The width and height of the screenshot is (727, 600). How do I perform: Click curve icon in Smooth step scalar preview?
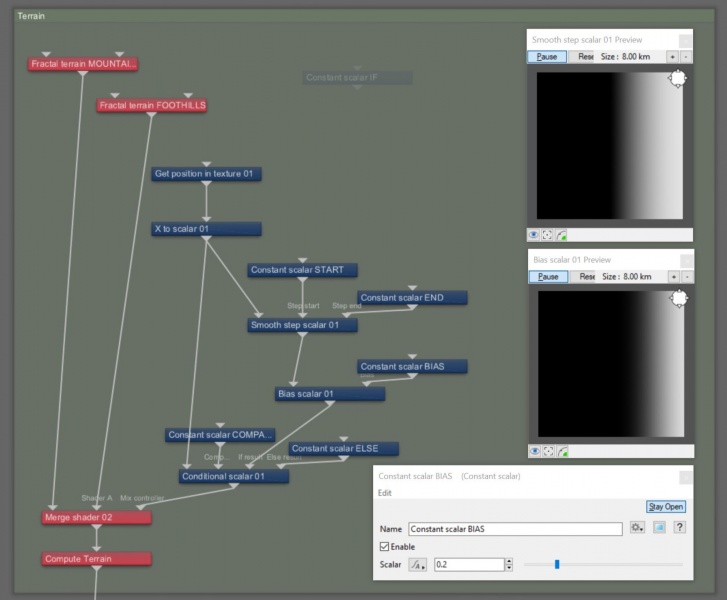point(561,235)
